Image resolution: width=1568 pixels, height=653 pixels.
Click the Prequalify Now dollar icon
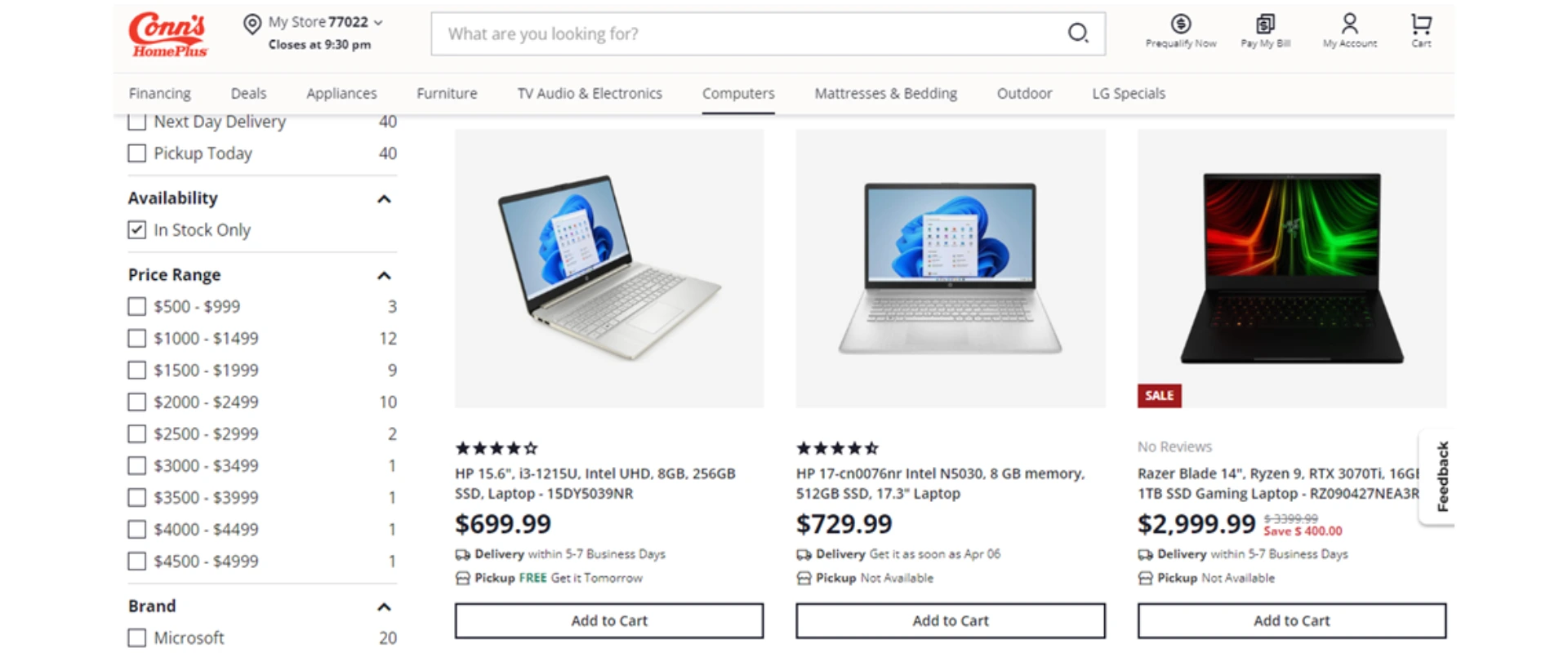[1180, 24]
